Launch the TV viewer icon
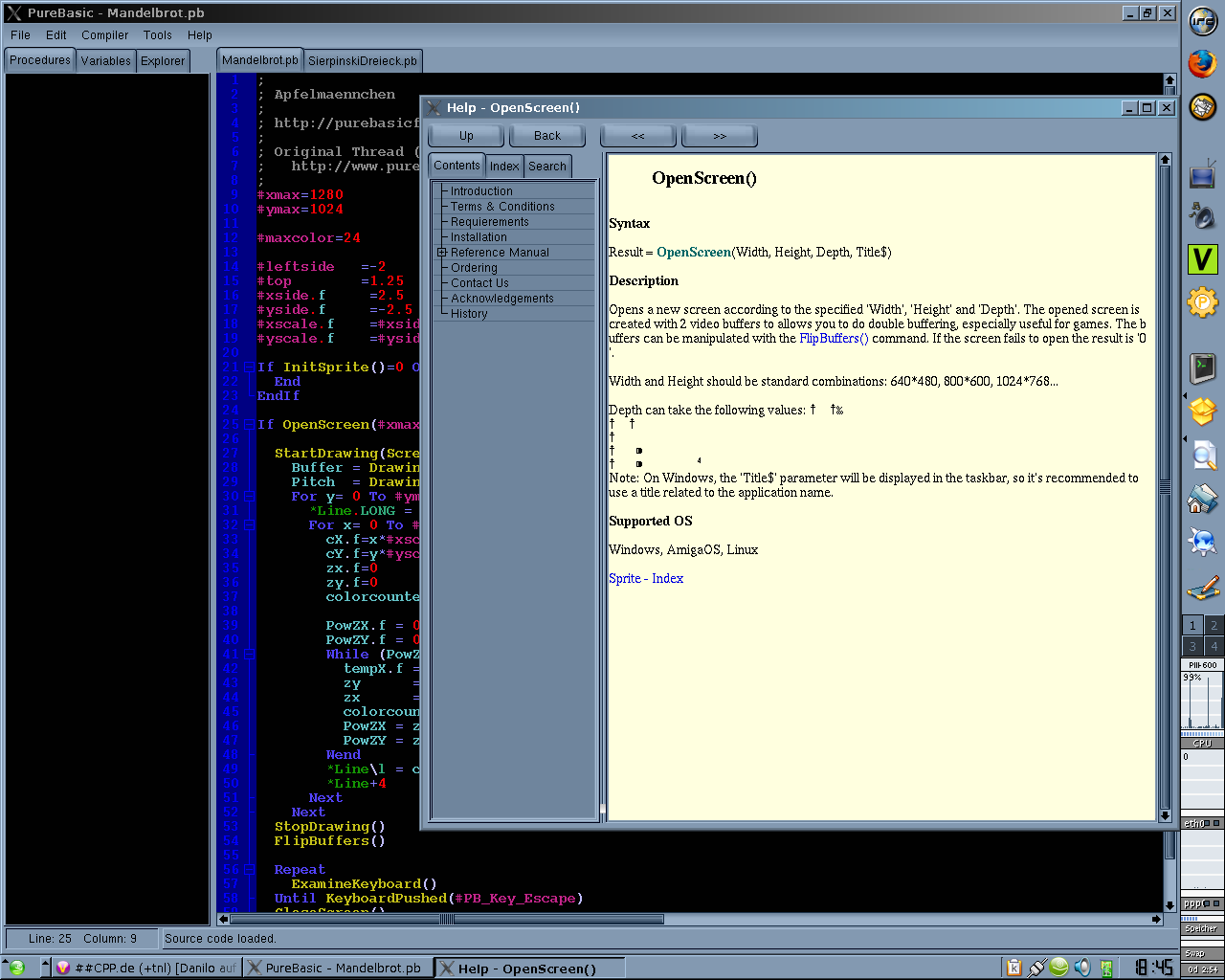1225x980 pixels. (1202, 174)
